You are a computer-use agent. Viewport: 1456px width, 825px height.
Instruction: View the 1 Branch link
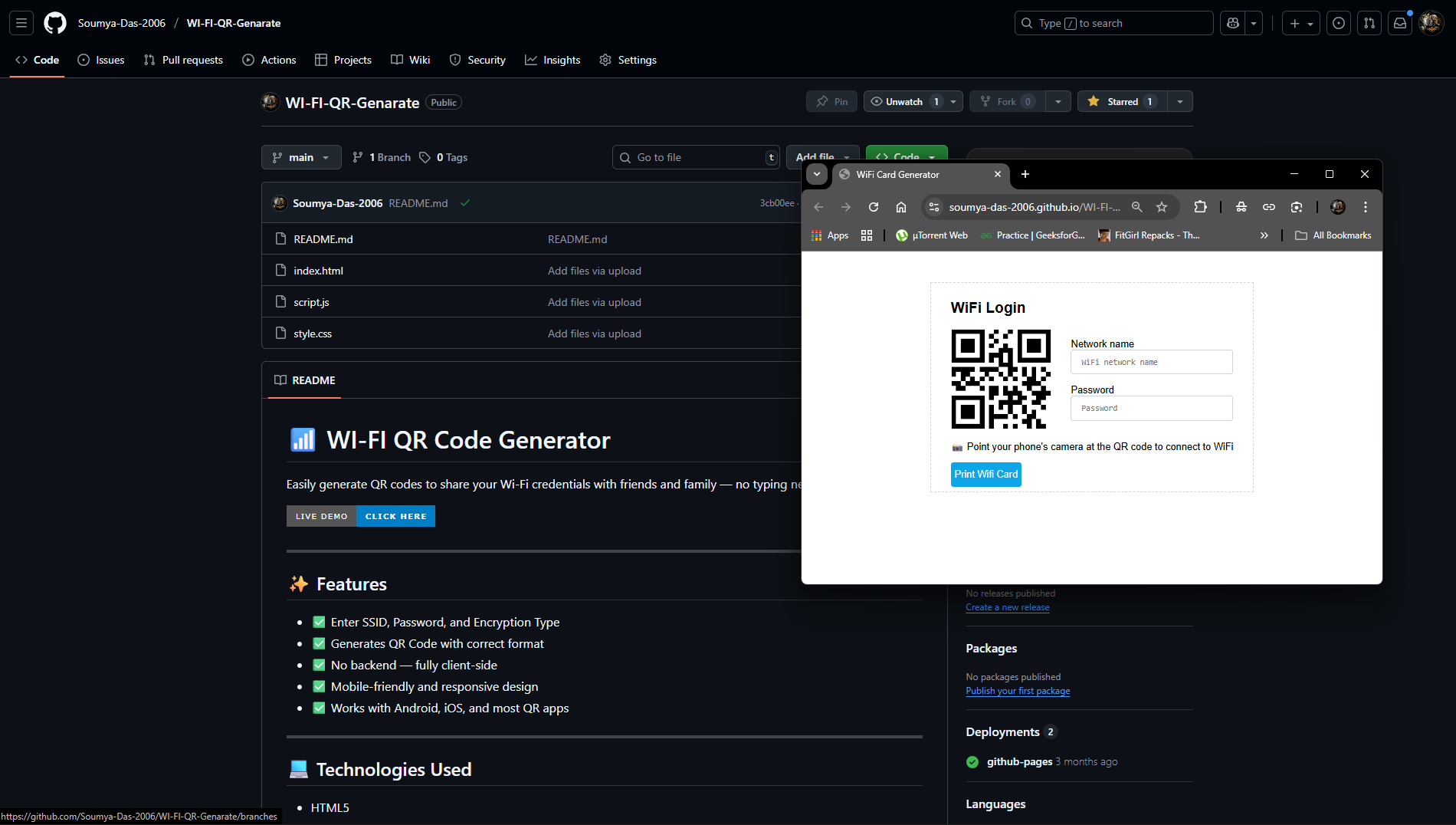[x=382, y=157]
